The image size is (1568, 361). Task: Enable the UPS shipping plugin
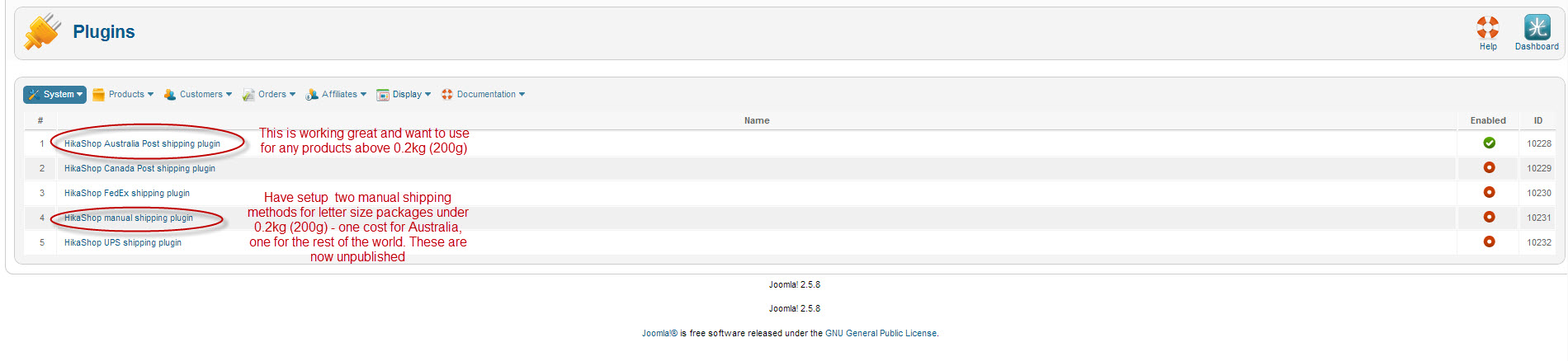1489,242
